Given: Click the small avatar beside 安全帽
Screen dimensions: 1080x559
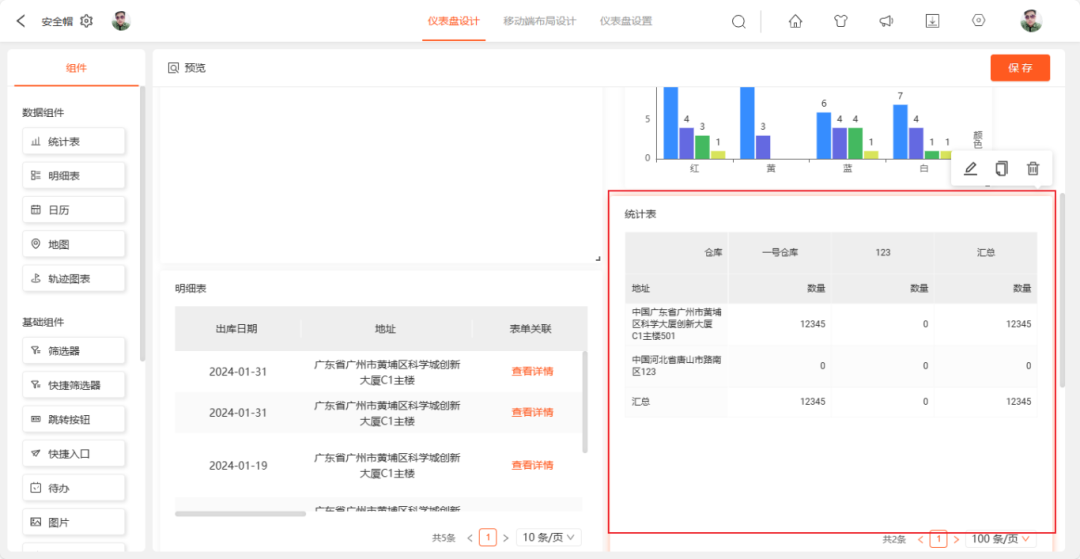Looking at the screenshot, I should 121,21.
